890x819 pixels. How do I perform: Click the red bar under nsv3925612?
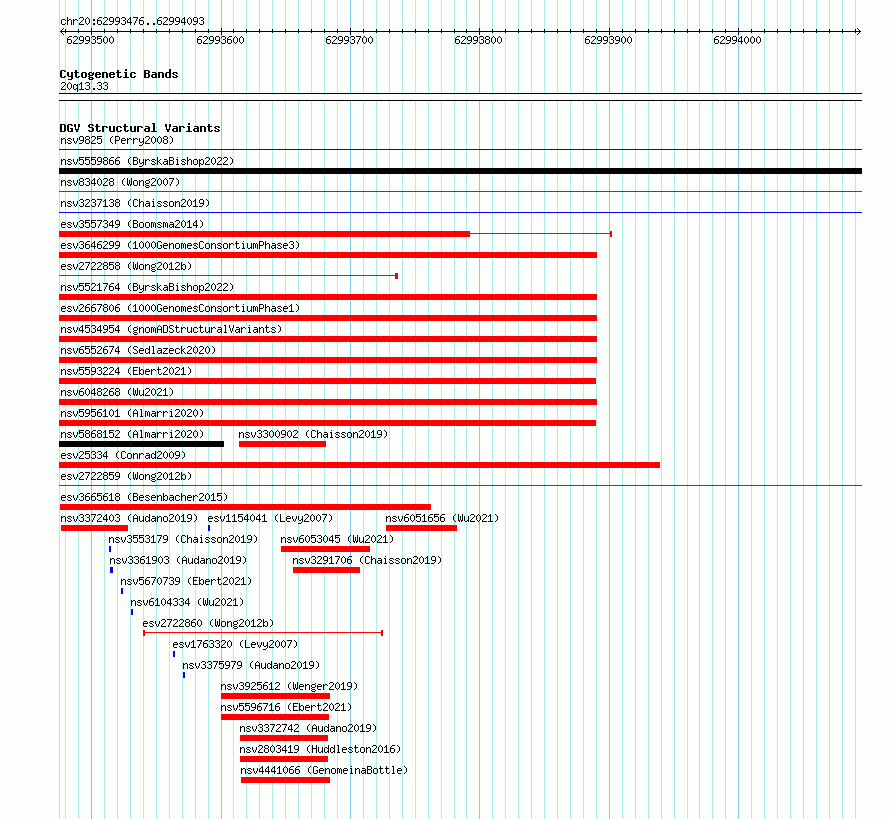[275, 696]
